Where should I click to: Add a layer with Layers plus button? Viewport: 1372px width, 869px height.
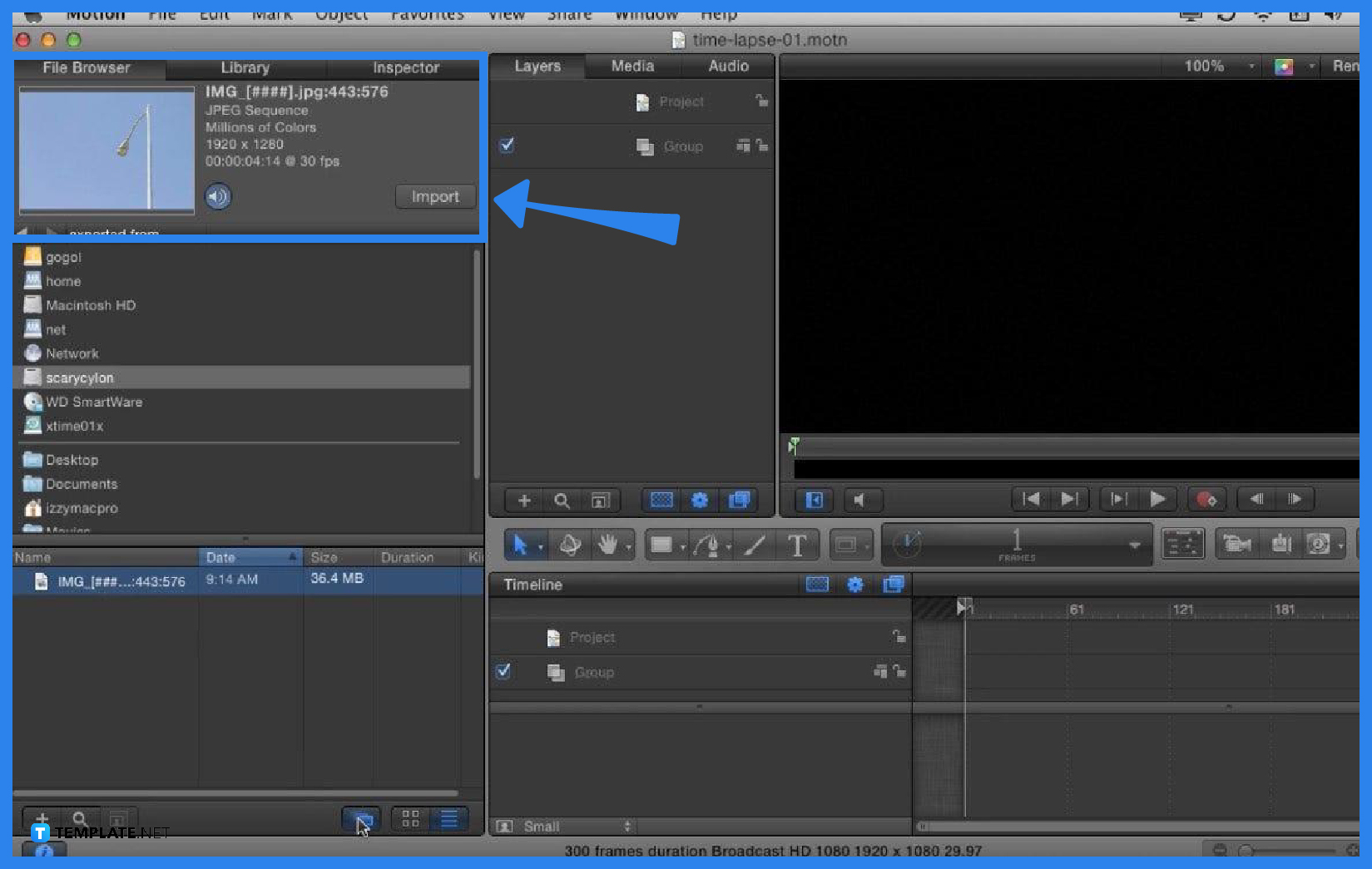coord(524,501)
